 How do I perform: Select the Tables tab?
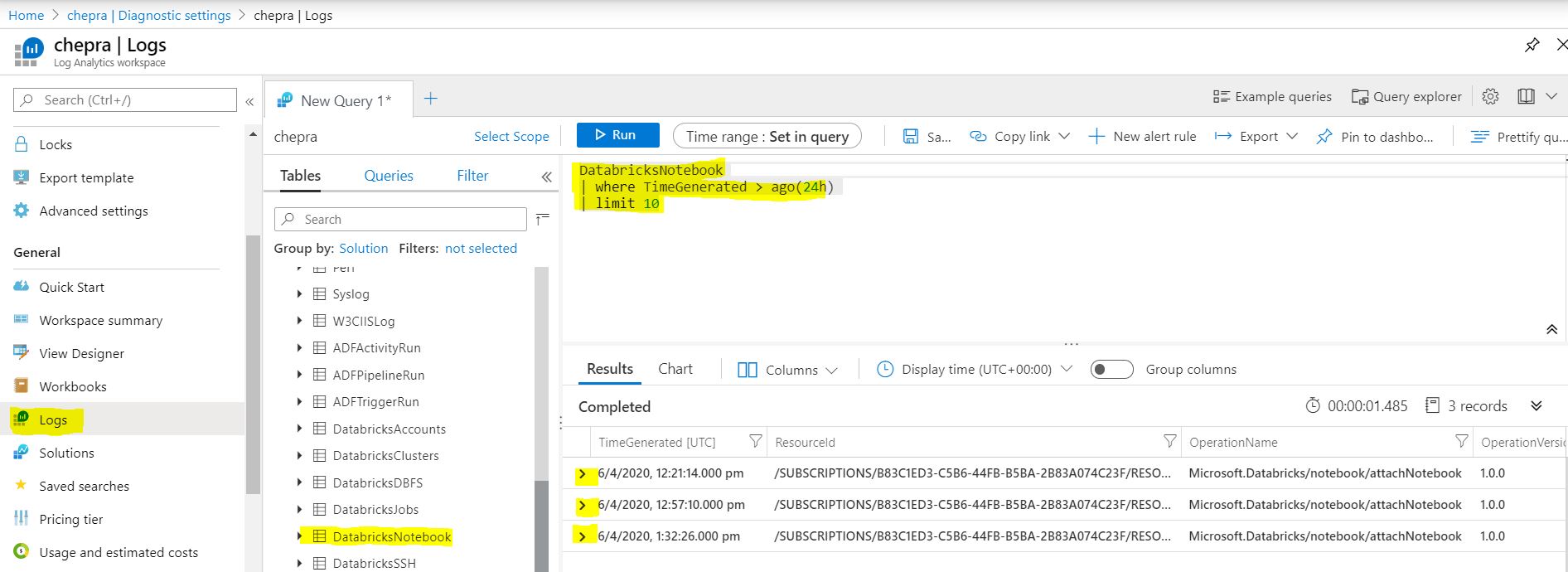[300, 176]
